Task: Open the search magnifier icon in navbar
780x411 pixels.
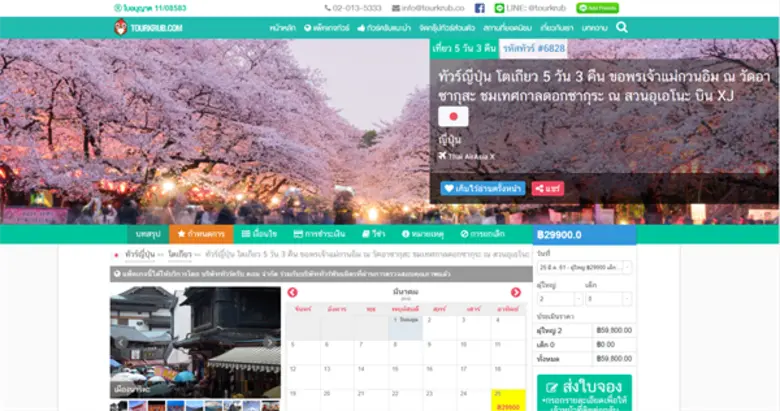Action: [622, 27]
